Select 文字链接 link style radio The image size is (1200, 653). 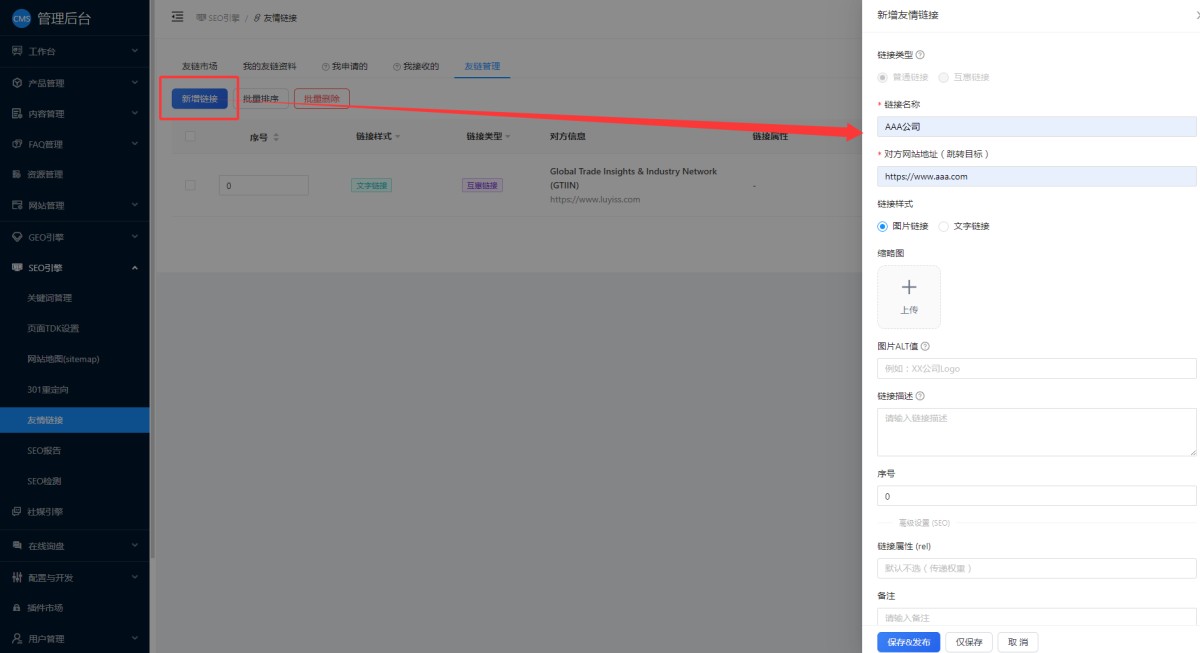pyautogui.click(x=944, y=226)
